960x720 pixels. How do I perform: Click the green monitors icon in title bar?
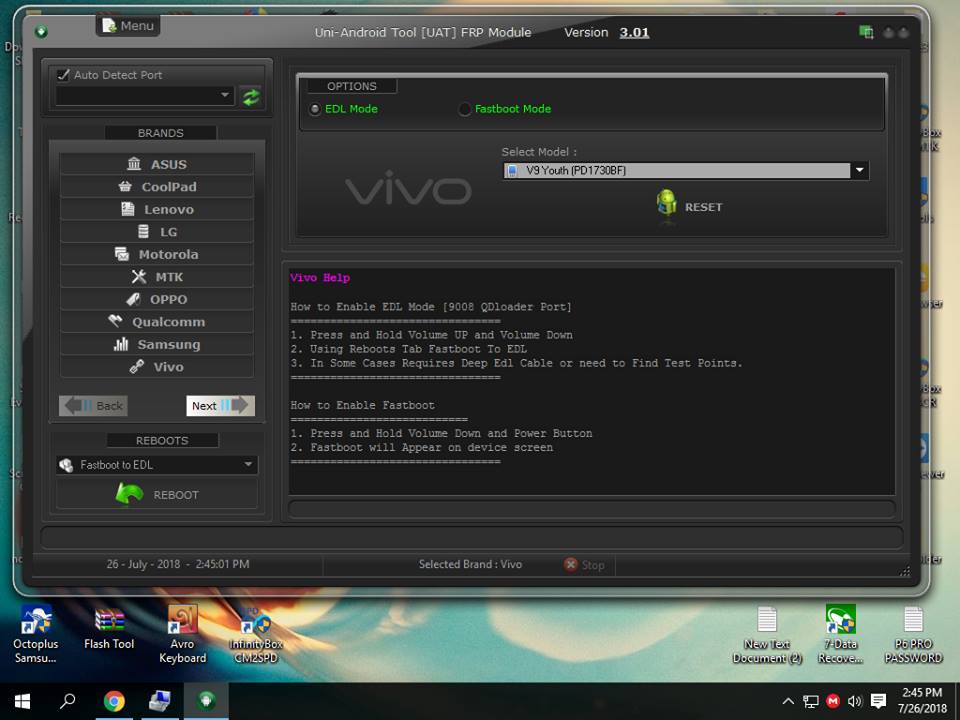866,32
